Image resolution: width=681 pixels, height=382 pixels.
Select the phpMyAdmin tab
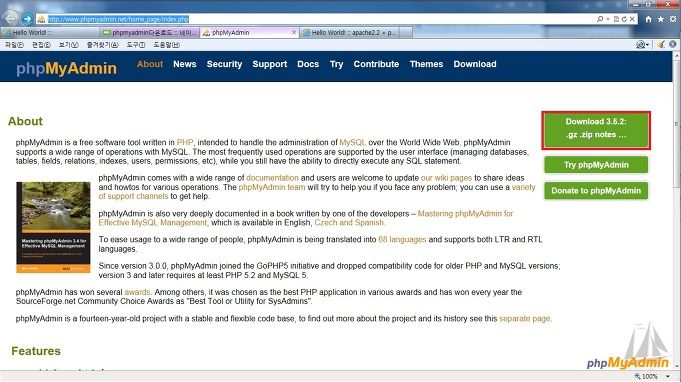pyautogui.click(x=250, y=33)
